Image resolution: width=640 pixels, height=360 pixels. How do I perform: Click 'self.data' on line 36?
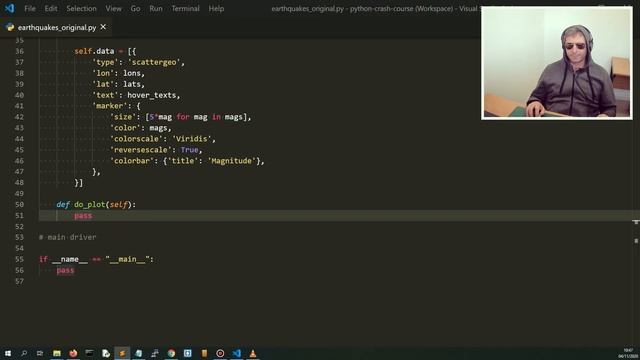click(94, 51)
